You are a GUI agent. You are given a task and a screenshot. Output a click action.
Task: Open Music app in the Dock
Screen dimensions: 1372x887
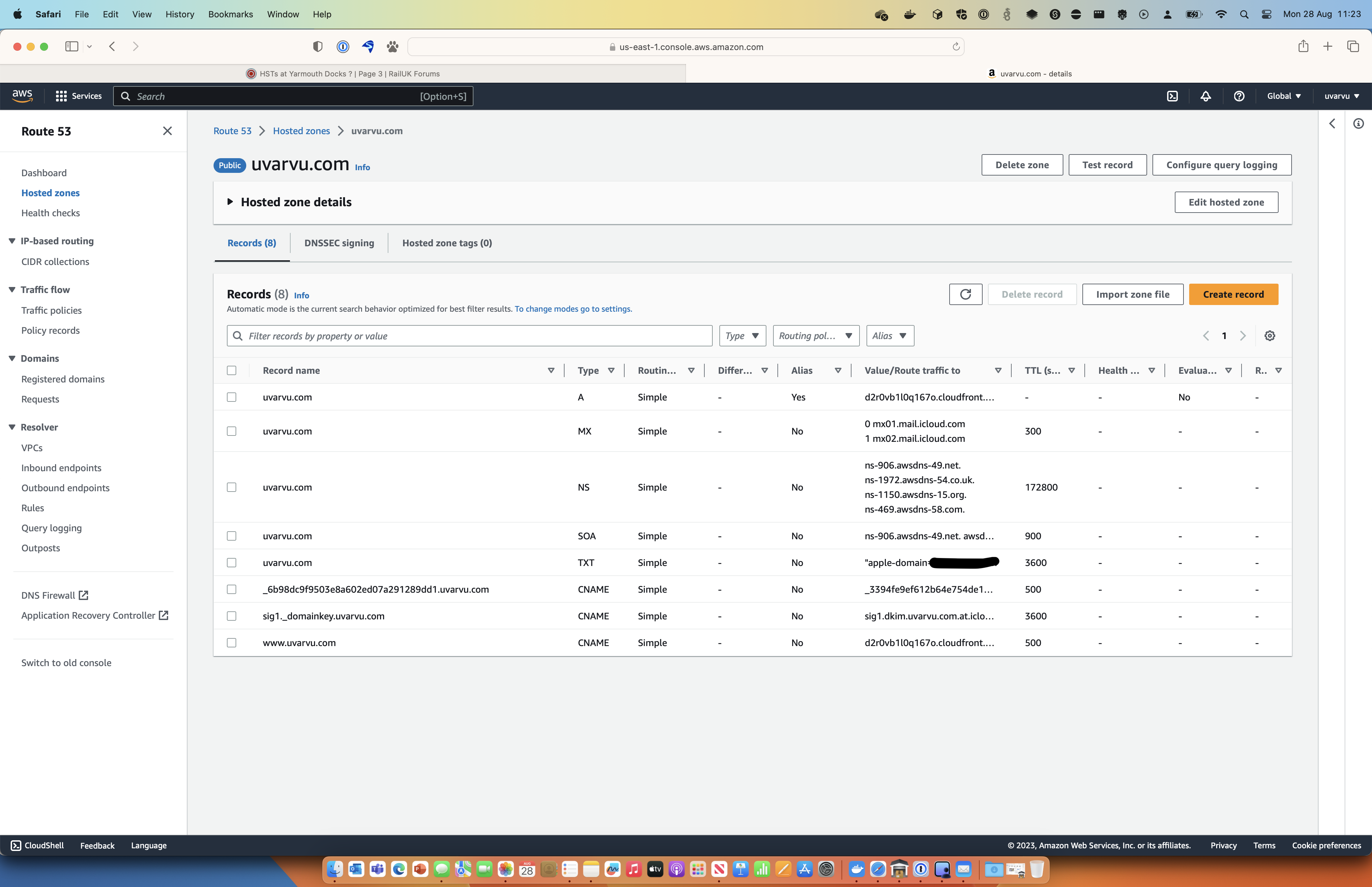[634, 869]
